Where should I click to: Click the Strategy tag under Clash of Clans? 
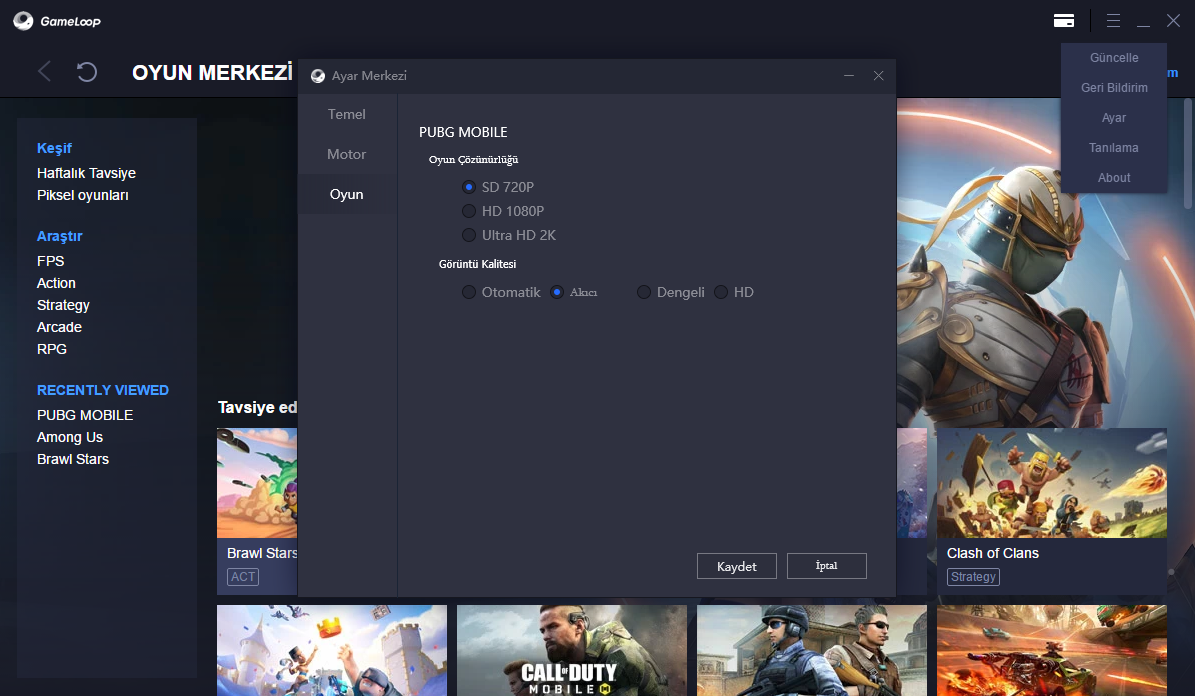973,577
